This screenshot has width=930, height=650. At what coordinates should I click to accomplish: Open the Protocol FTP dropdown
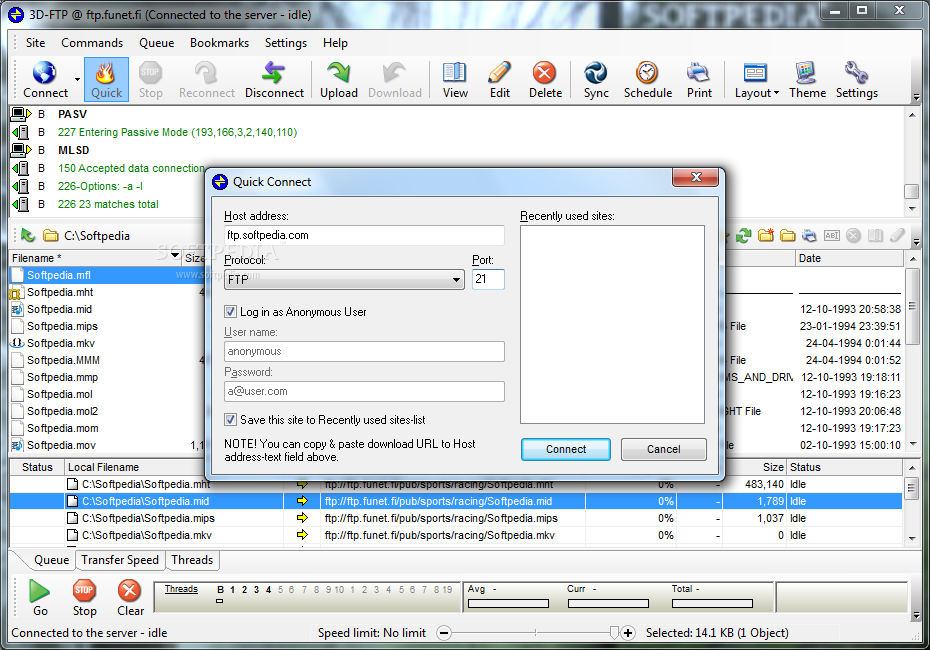(344, 279)
